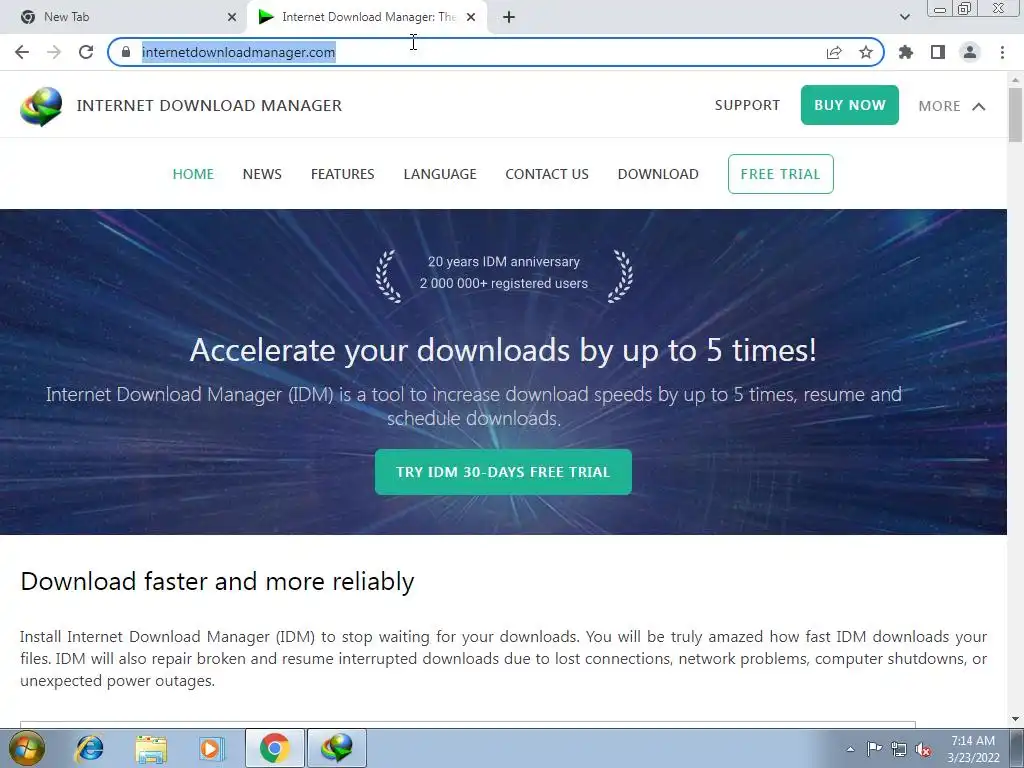Open Windows Media Player from taskbar

tap(212, 748)
